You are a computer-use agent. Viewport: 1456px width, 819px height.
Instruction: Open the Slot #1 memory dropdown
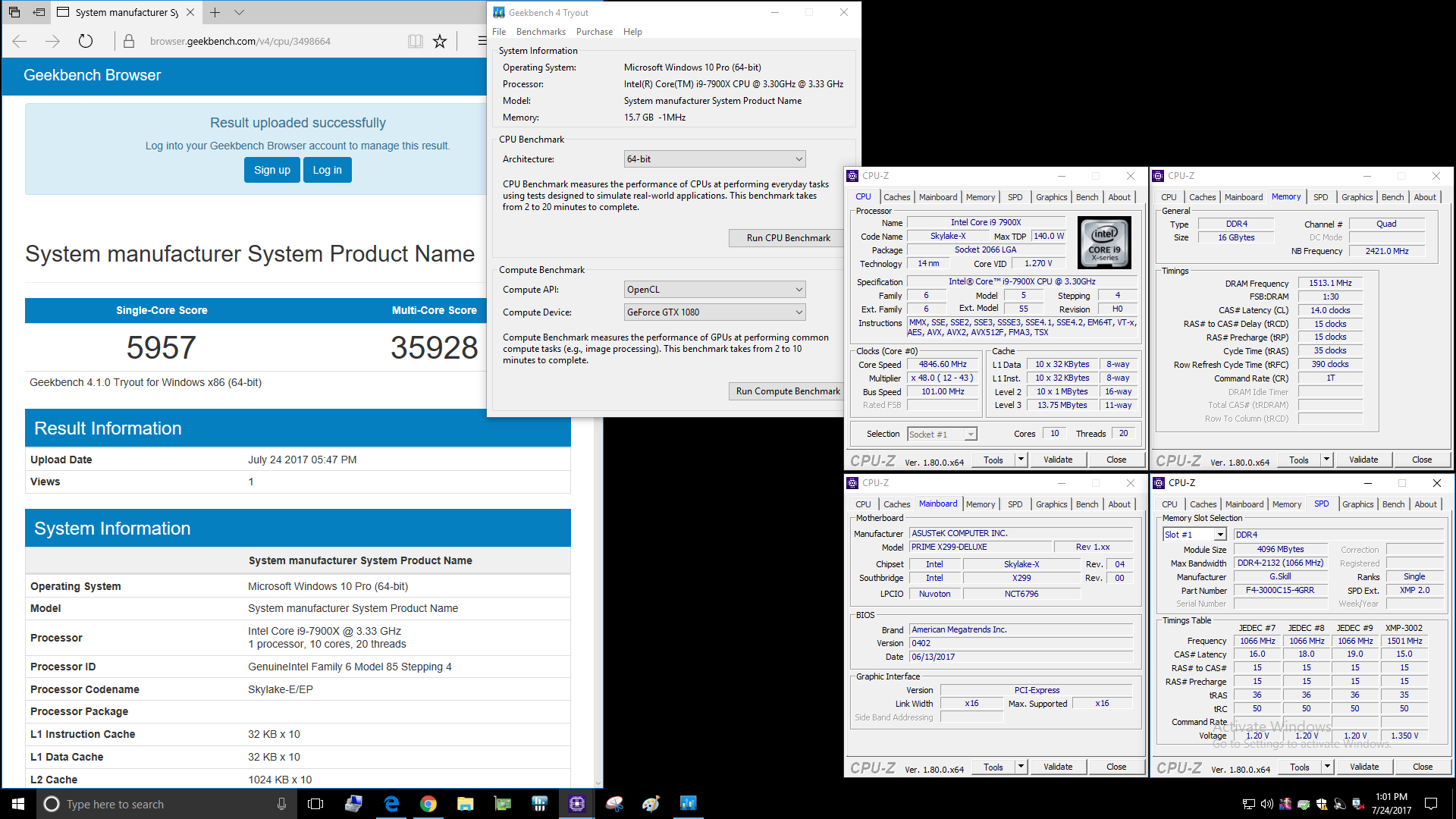[x=1194, y=535]
